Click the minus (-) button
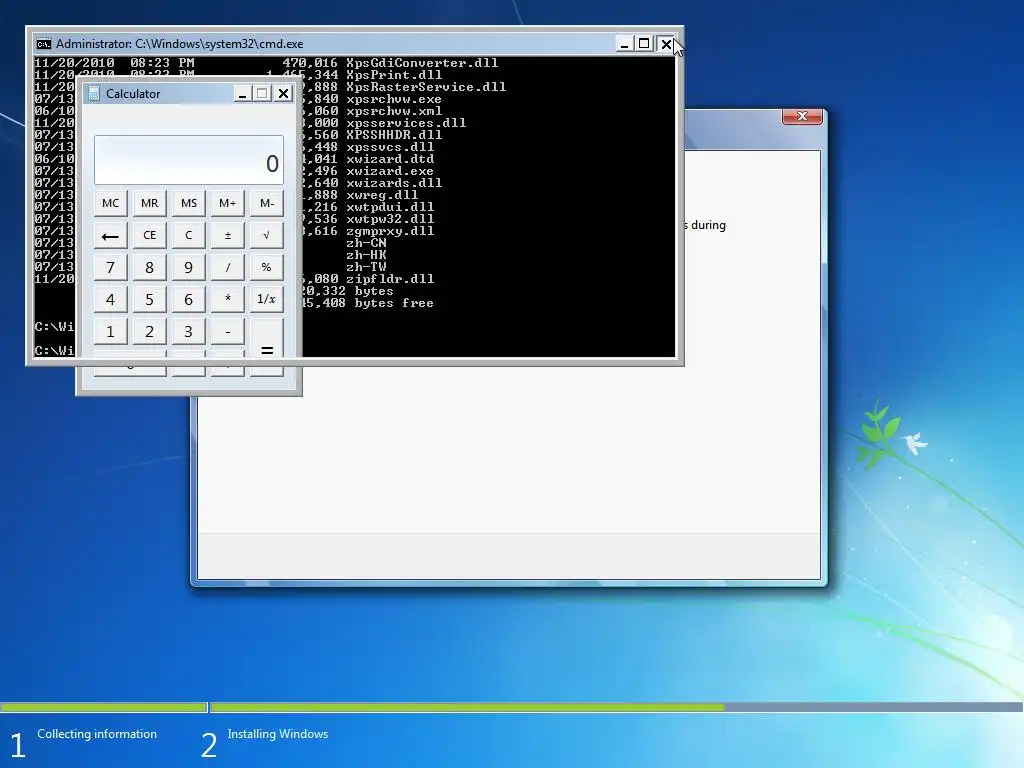The image size is (1024, 768). click(227, 331)
